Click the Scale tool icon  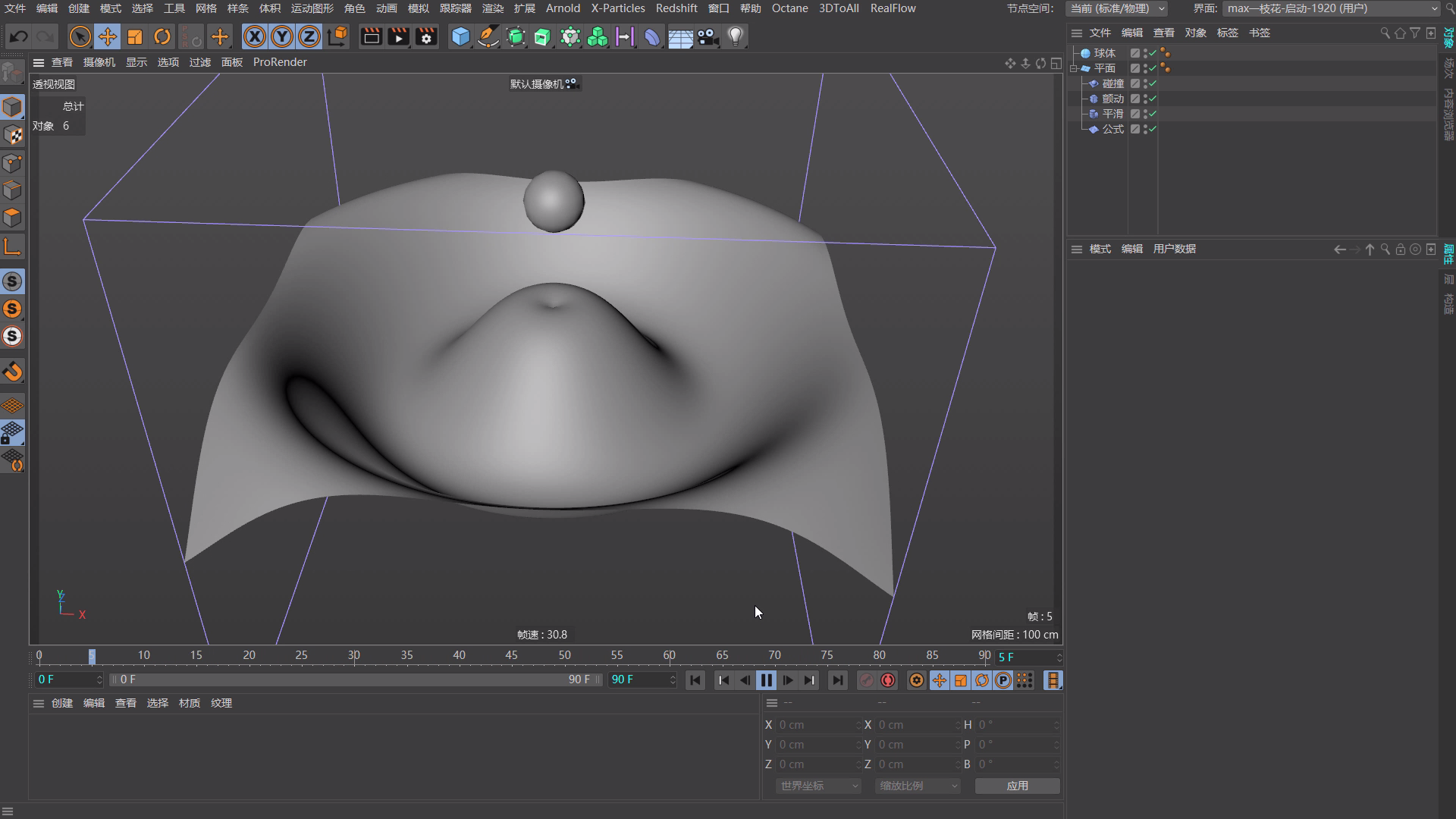click(135, 36)
